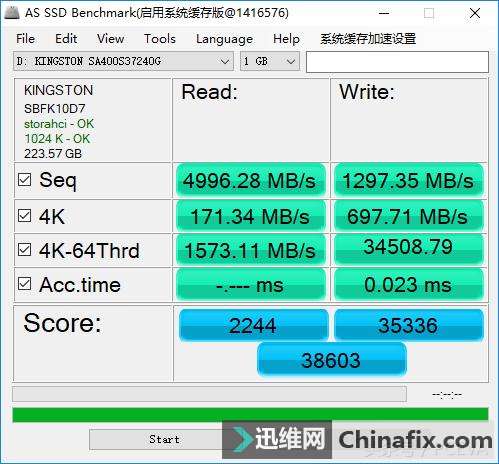Open the File menu
This screenshot has height=464, width=499.
tap(25, 39)
